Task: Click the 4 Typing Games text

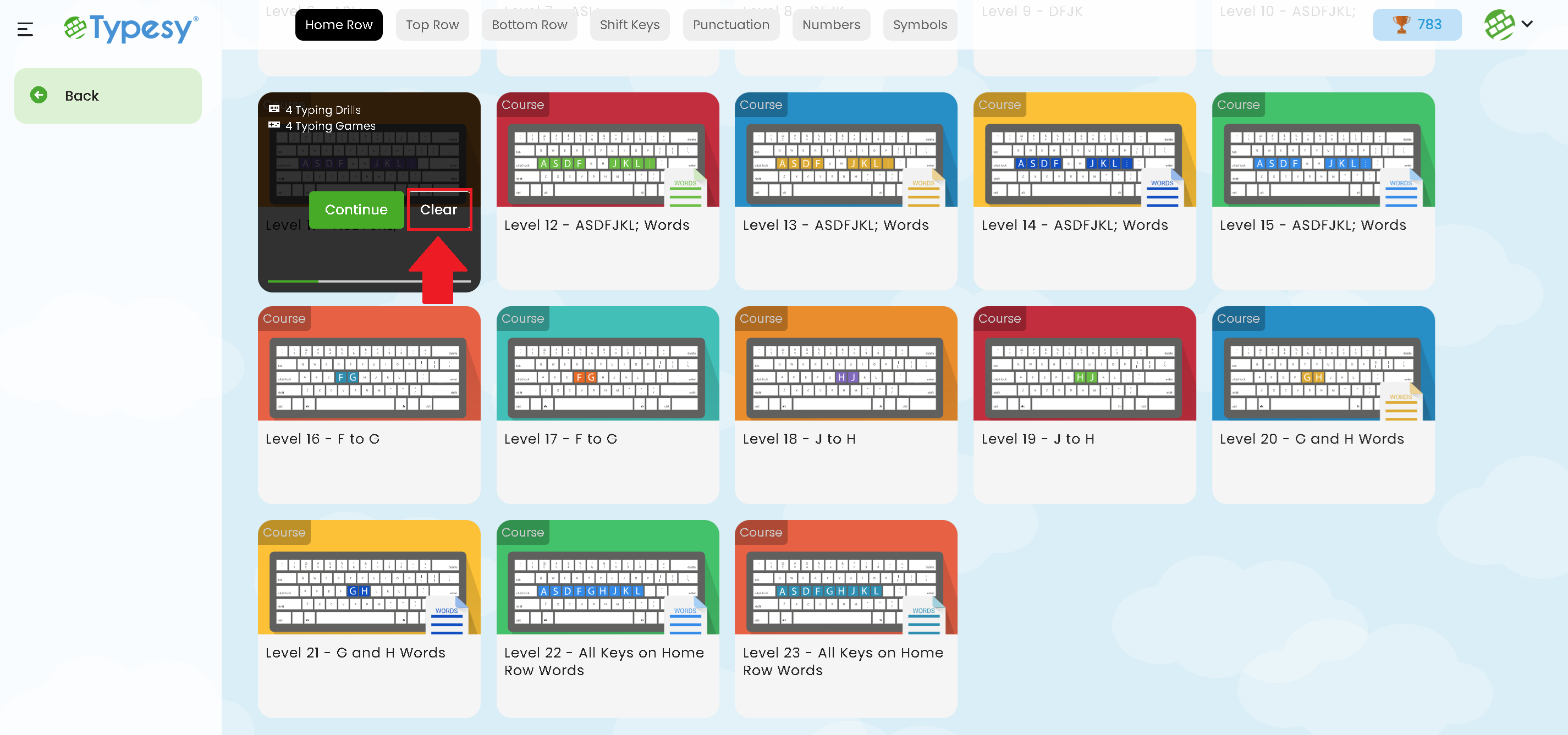Action: (x=331, y=125)
